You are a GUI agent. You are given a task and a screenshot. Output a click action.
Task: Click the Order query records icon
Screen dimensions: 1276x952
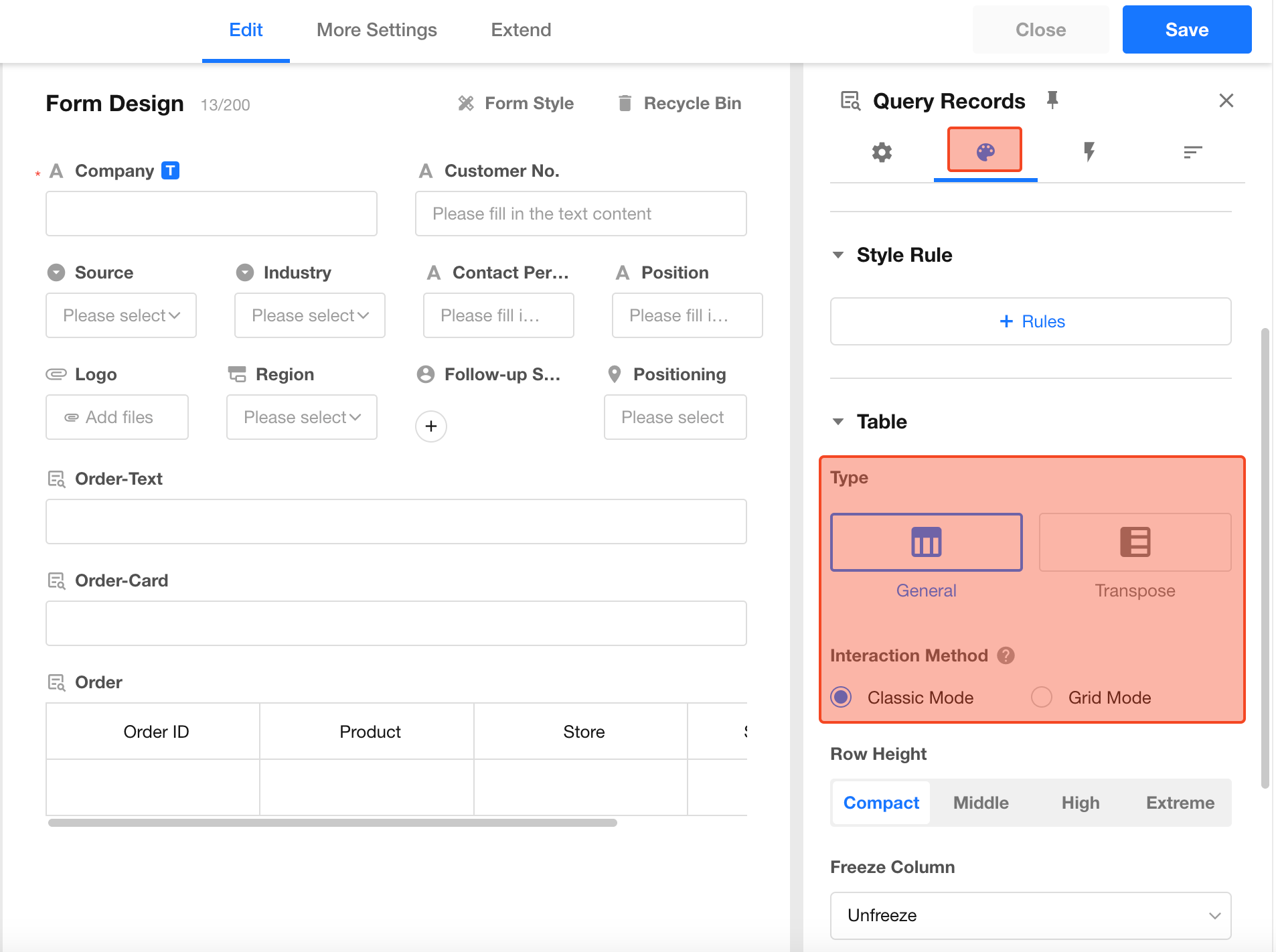(x=56, y=682)
